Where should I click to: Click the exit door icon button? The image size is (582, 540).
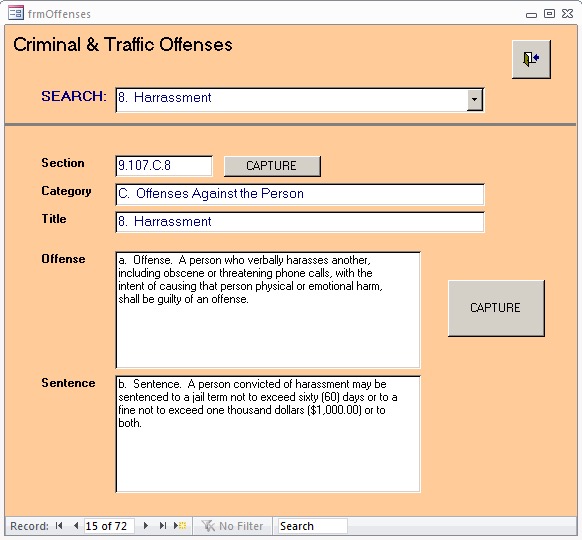click(531, 59)
